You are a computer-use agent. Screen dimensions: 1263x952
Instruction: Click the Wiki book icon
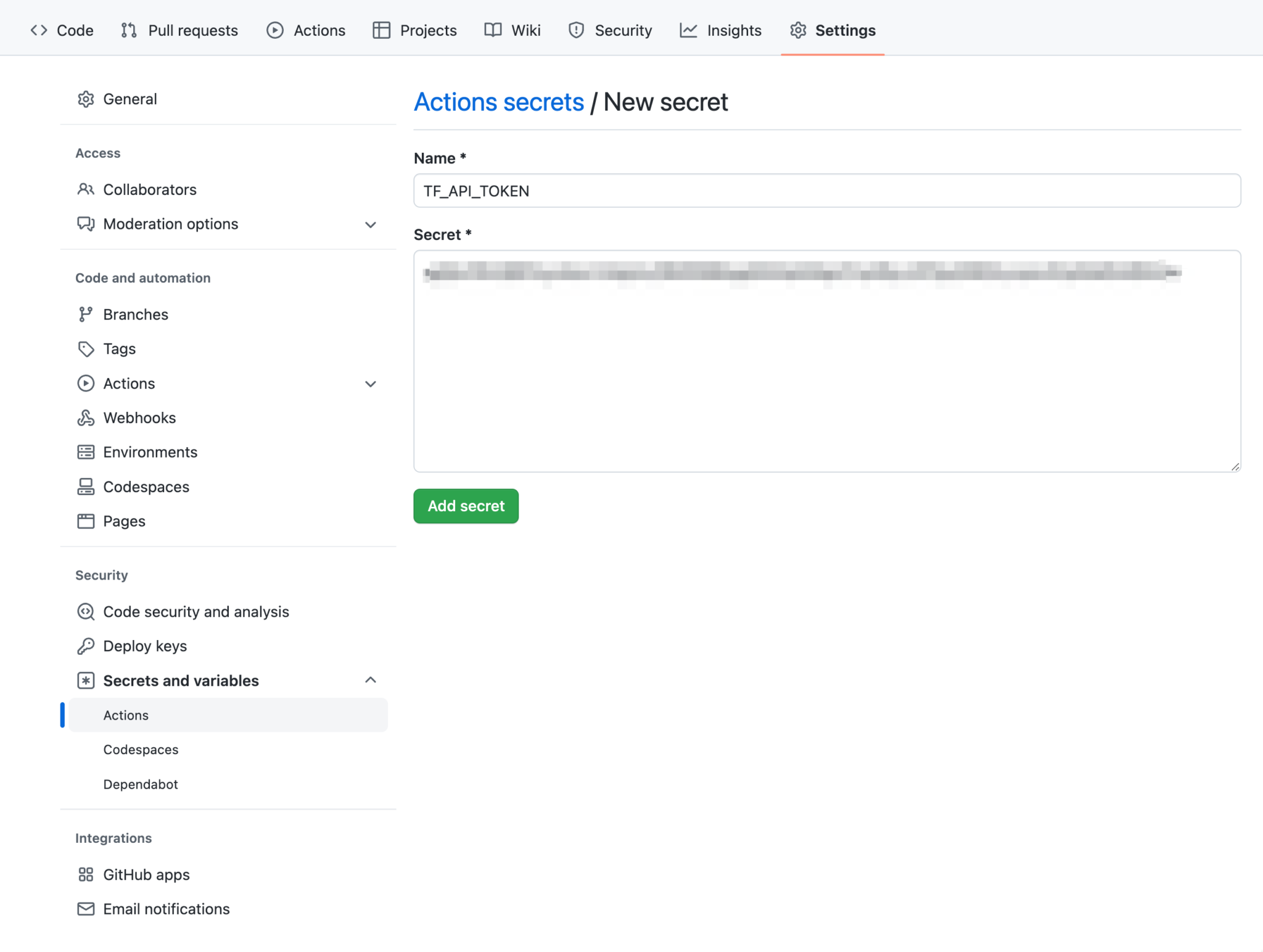(x=493, y=30)
